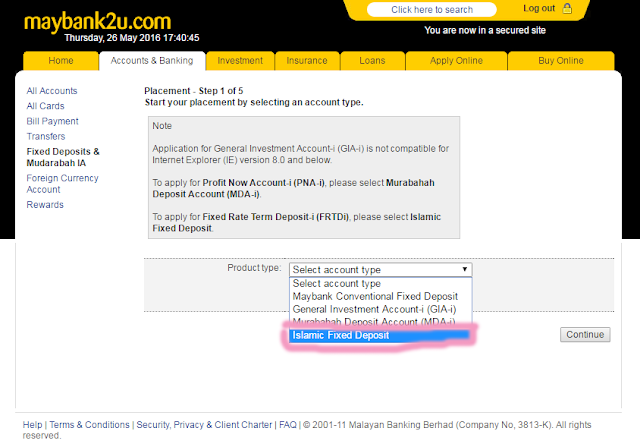
Task: Open All Cards in sidebar
Action: click(45, 106)
